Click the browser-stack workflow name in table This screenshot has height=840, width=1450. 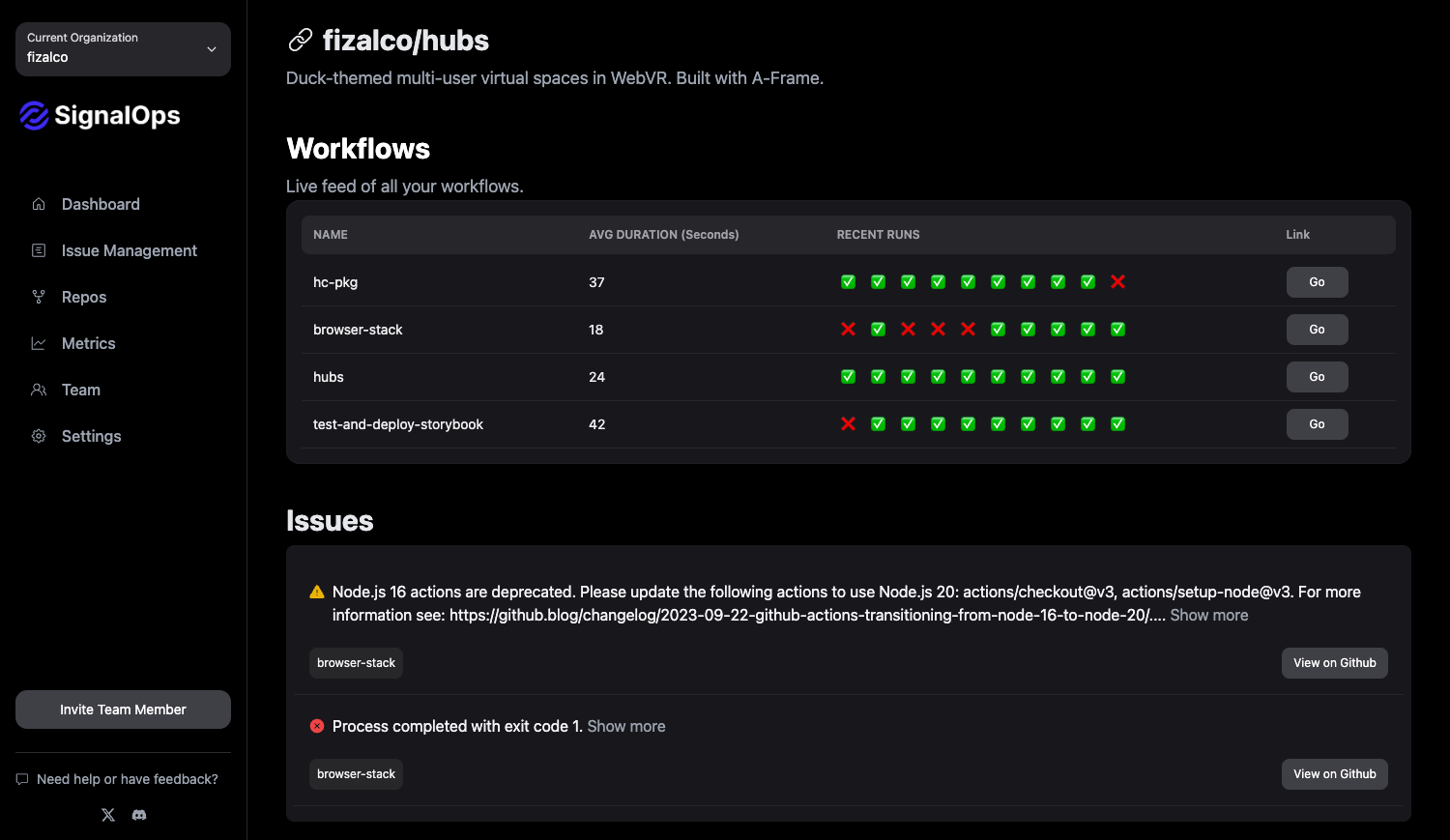358,330
